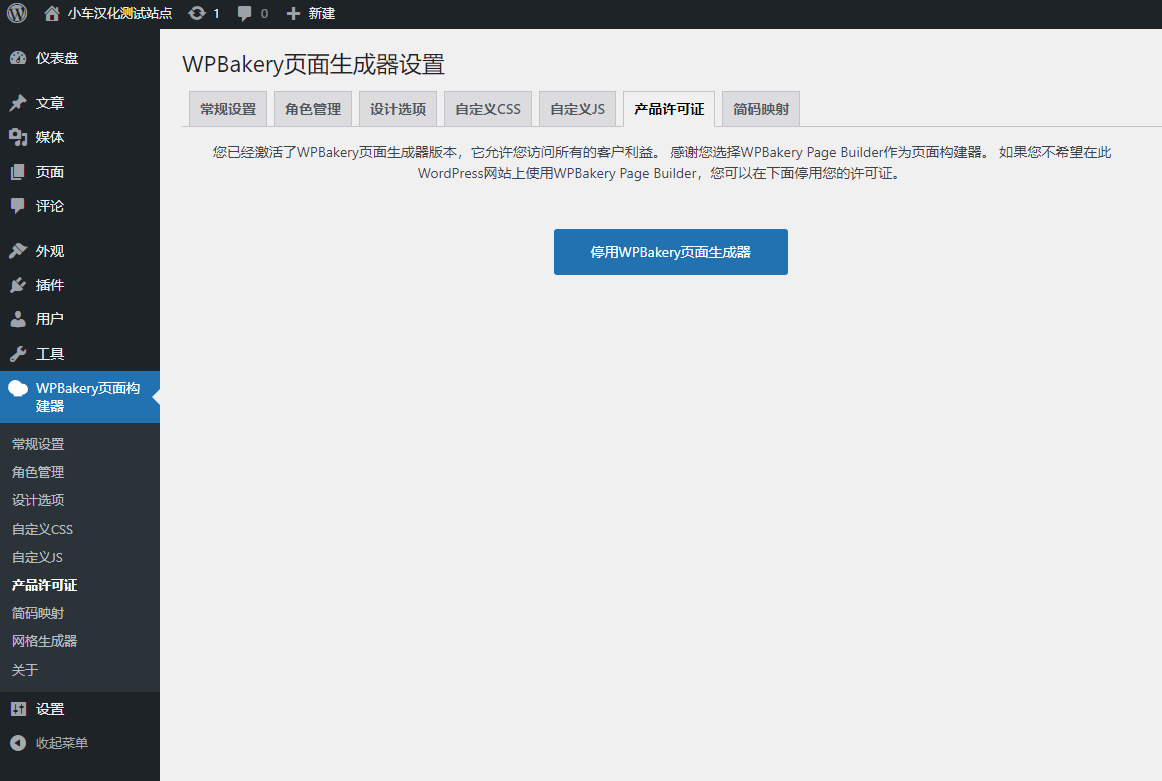This screenshot has width=1162, height=781.
Task: Click the WPBakery cloud icon in sidebar
Action: click(19, 388)
